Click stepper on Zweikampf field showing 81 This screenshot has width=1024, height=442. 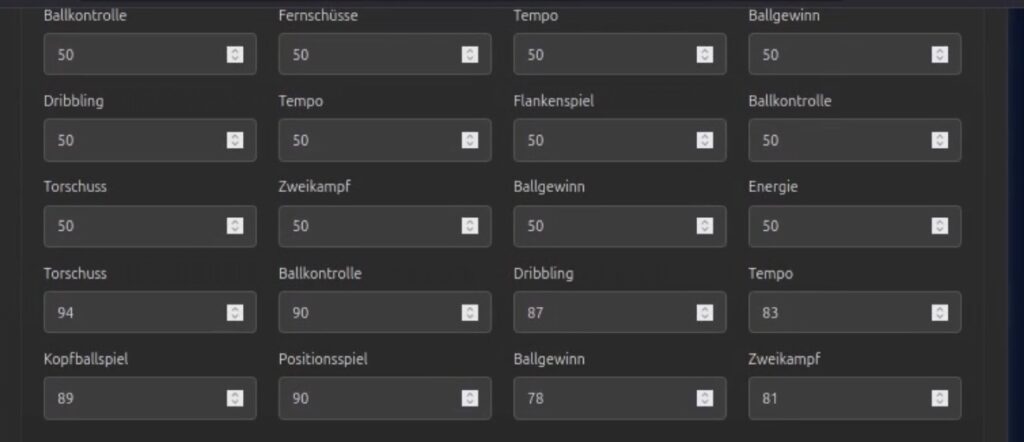pyautogui.click(x=939, y=399)
